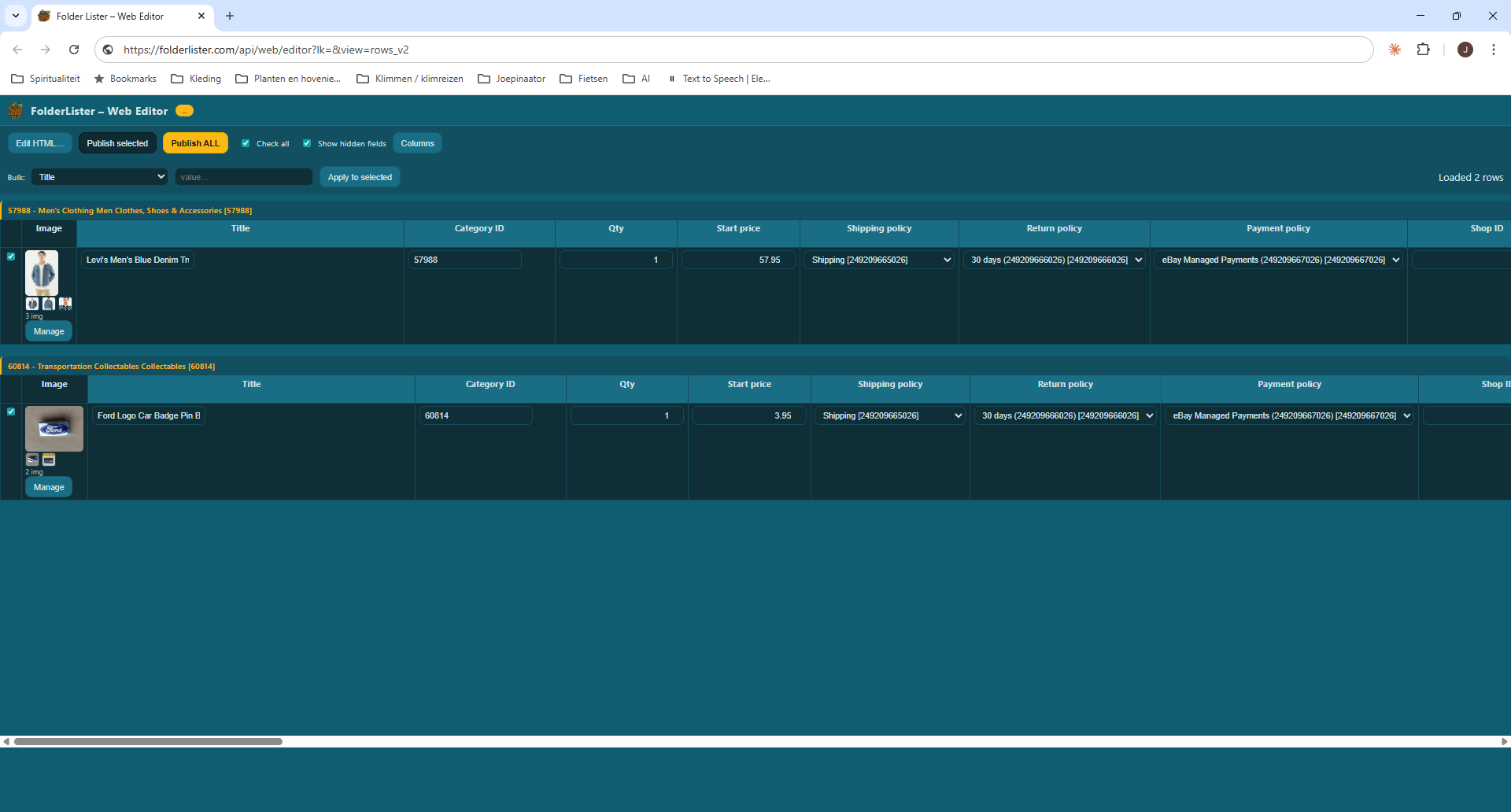The width and height of the screenshot is (1511, 812).
Task: Open the Kleding bookmarks folder
Action: pyautogui.click(x=196, y=79)
